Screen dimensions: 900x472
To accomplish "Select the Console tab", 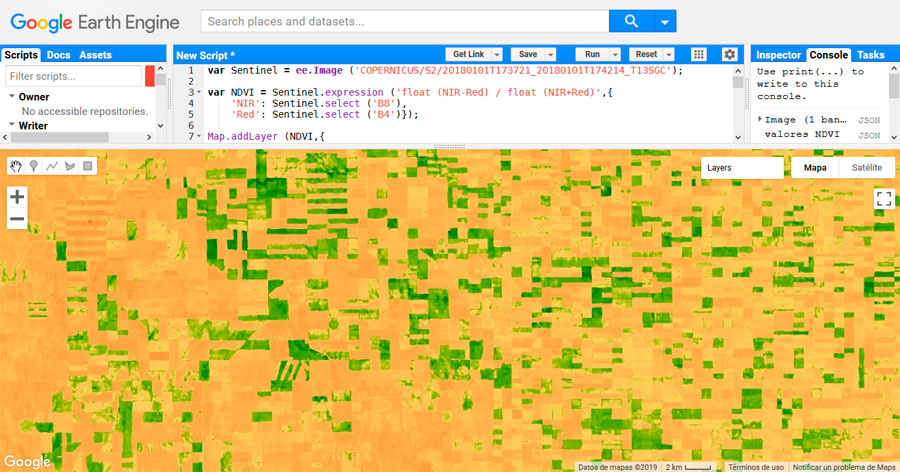I will click(828, 55).
